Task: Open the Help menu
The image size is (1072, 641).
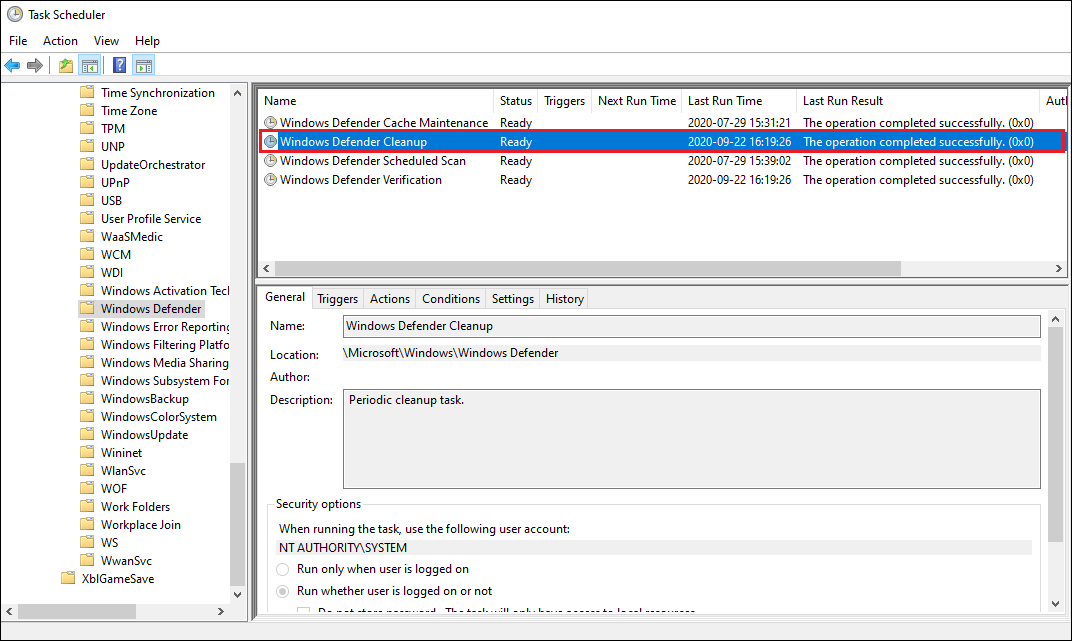Action: click(147, 41)
